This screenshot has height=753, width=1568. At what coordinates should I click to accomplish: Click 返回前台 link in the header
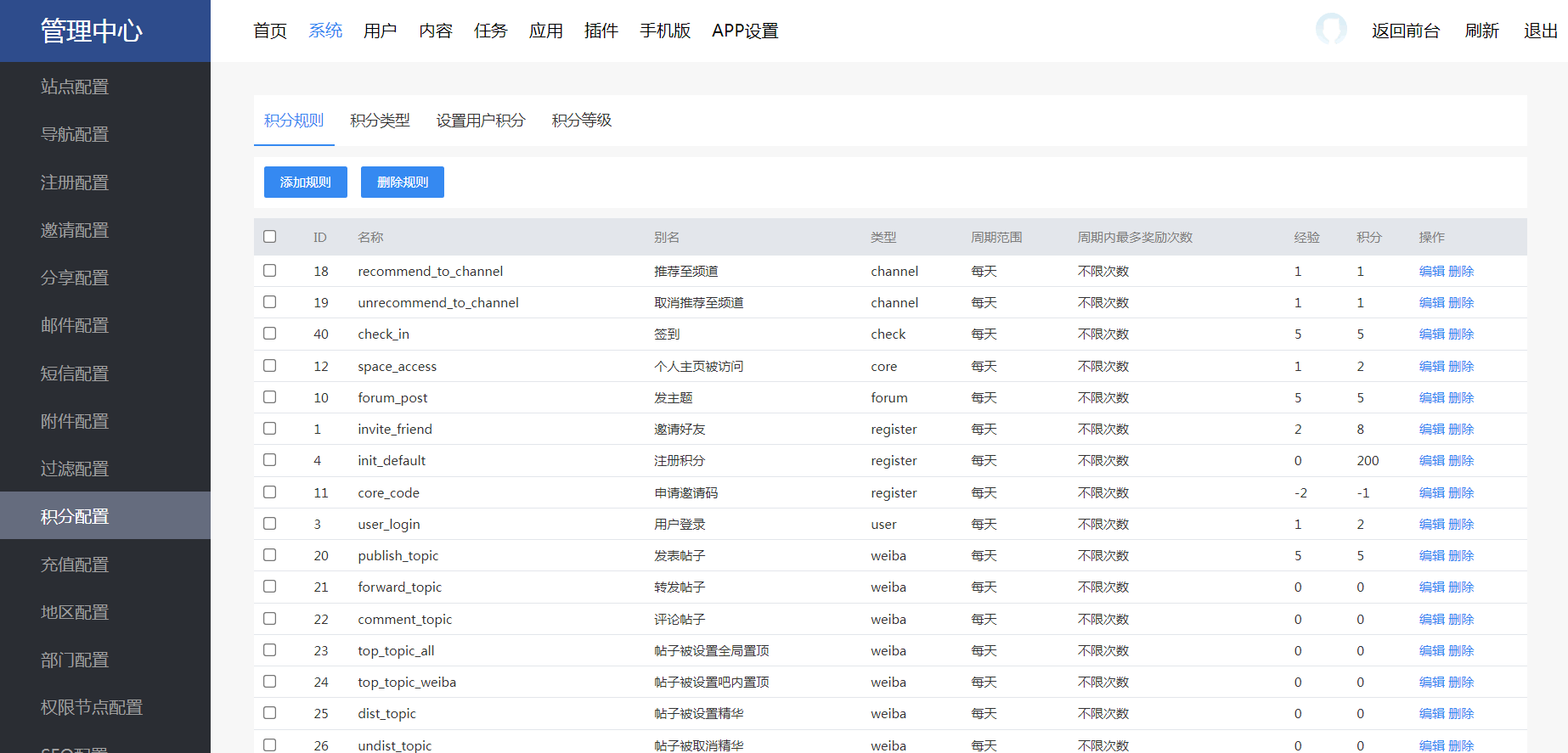[x=1406, y=31]
